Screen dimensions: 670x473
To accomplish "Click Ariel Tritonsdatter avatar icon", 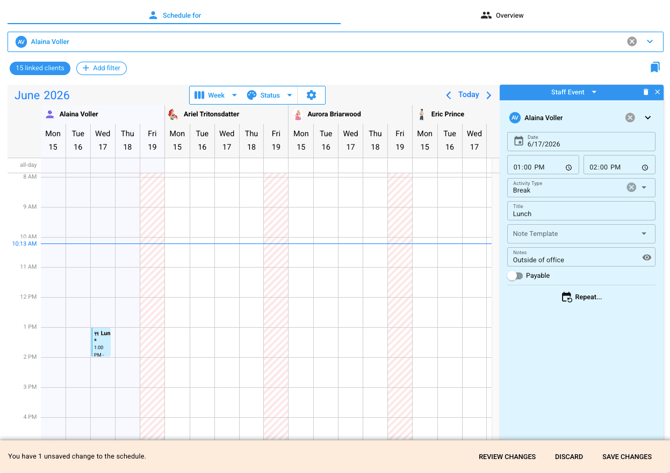I will click(173, 114).
